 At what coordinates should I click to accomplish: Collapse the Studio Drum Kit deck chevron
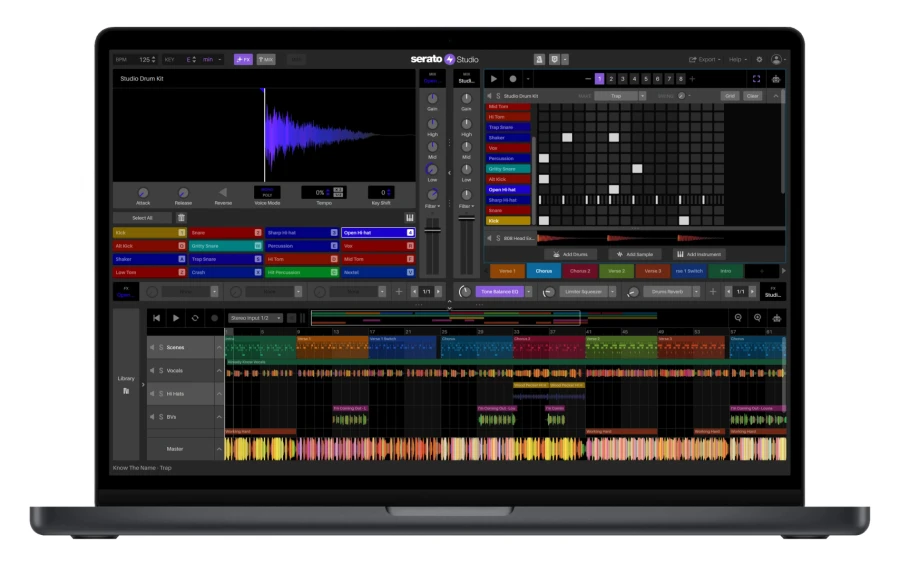(x=776, y=96)
